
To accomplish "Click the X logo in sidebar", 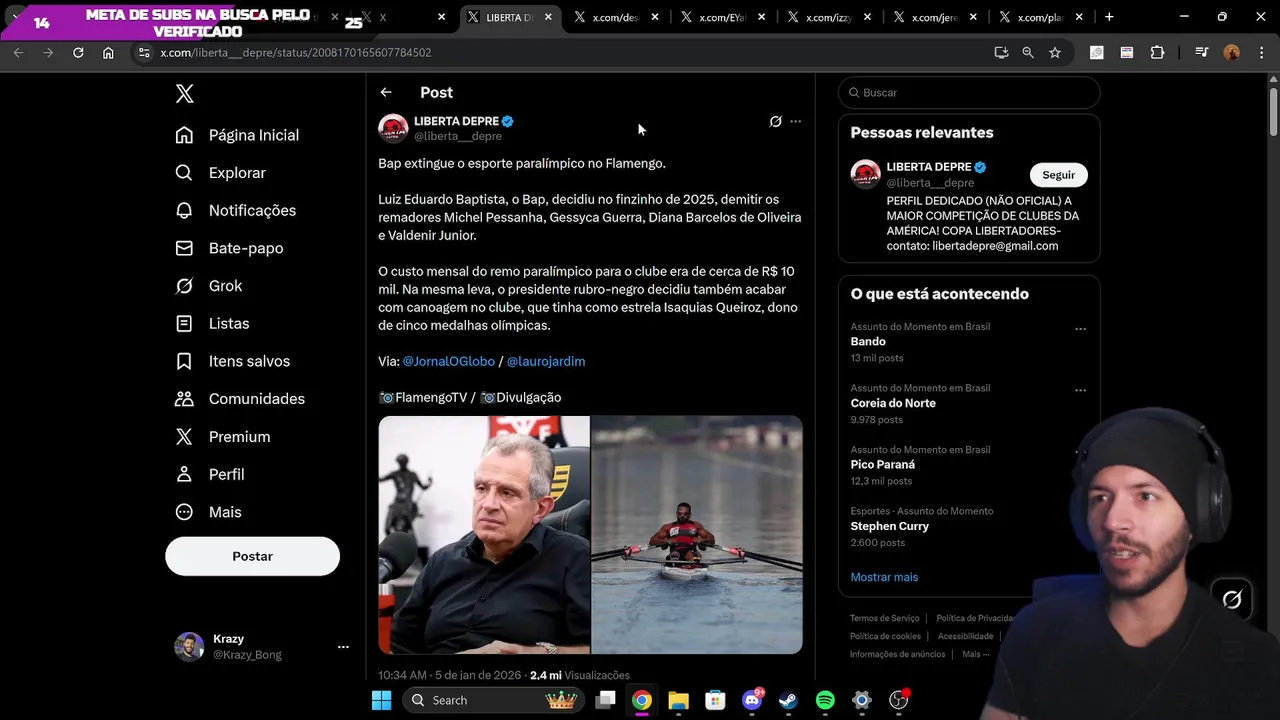I will 185,94.
